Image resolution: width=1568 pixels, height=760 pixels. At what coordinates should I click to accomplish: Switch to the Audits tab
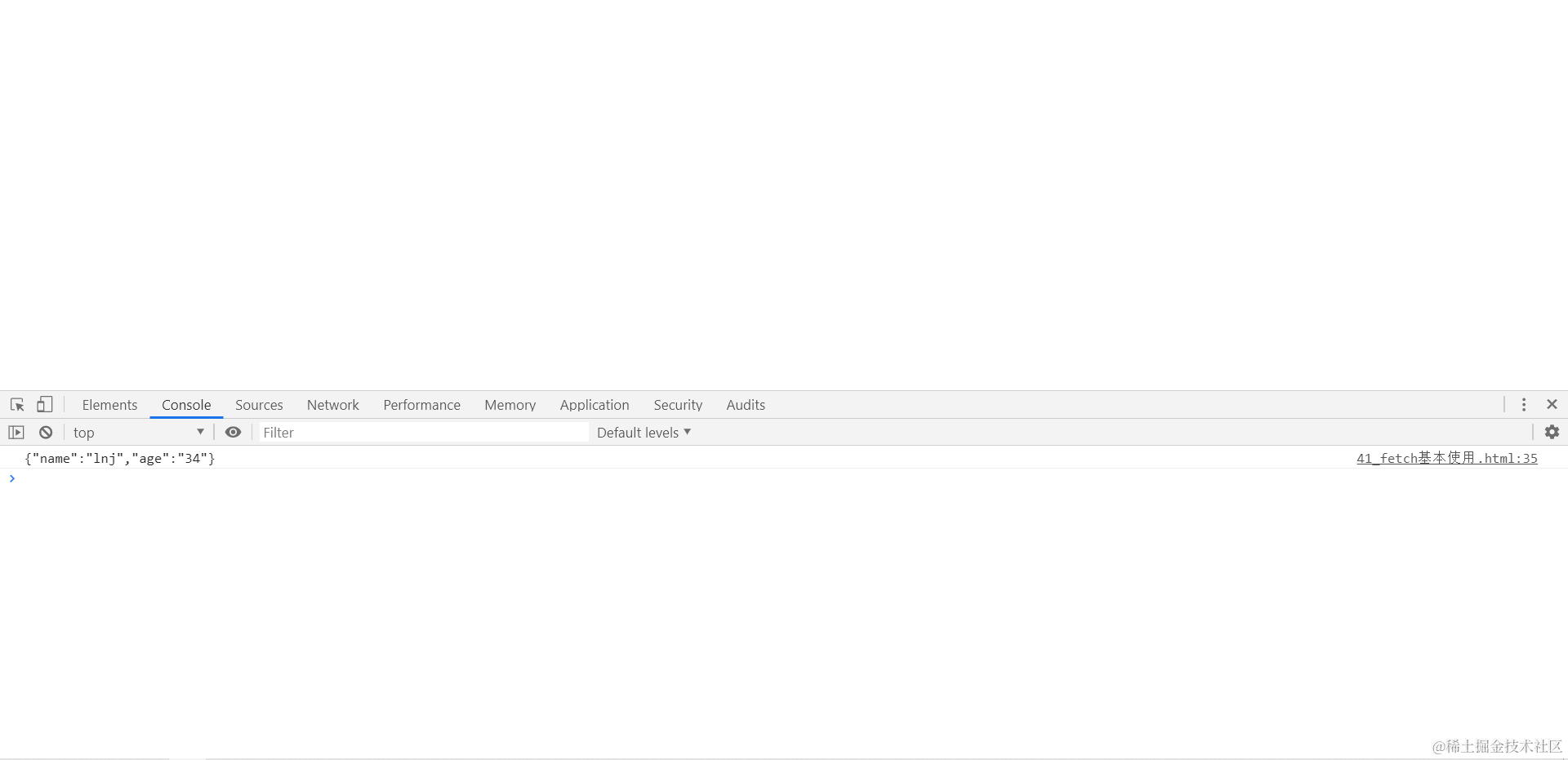(746, 405)
